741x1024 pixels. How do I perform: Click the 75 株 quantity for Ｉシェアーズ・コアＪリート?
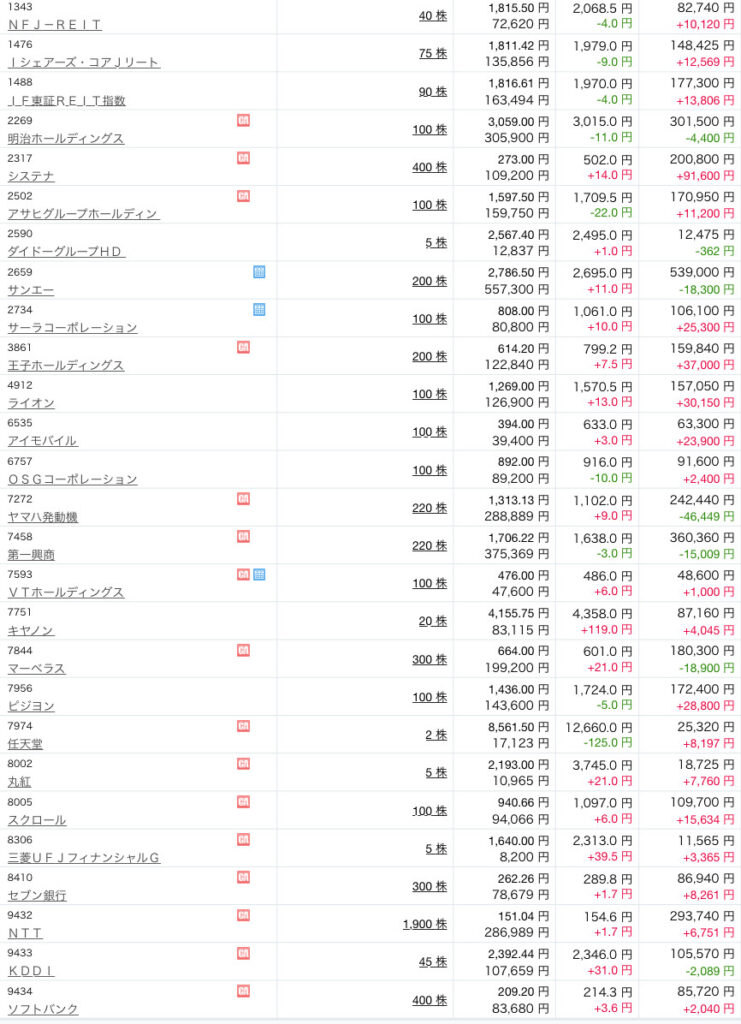pos(433,53)
